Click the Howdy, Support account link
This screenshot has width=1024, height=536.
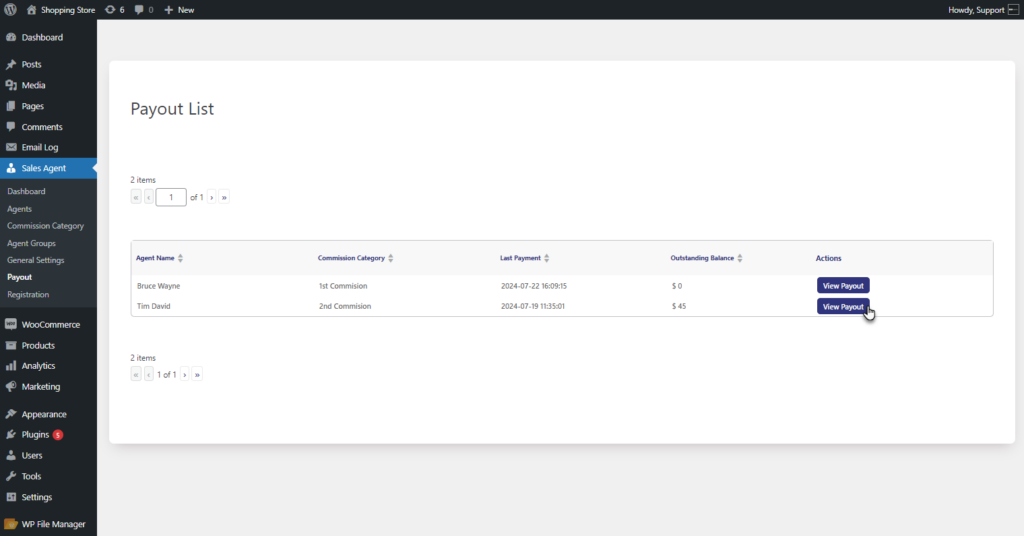click(976, 10)
